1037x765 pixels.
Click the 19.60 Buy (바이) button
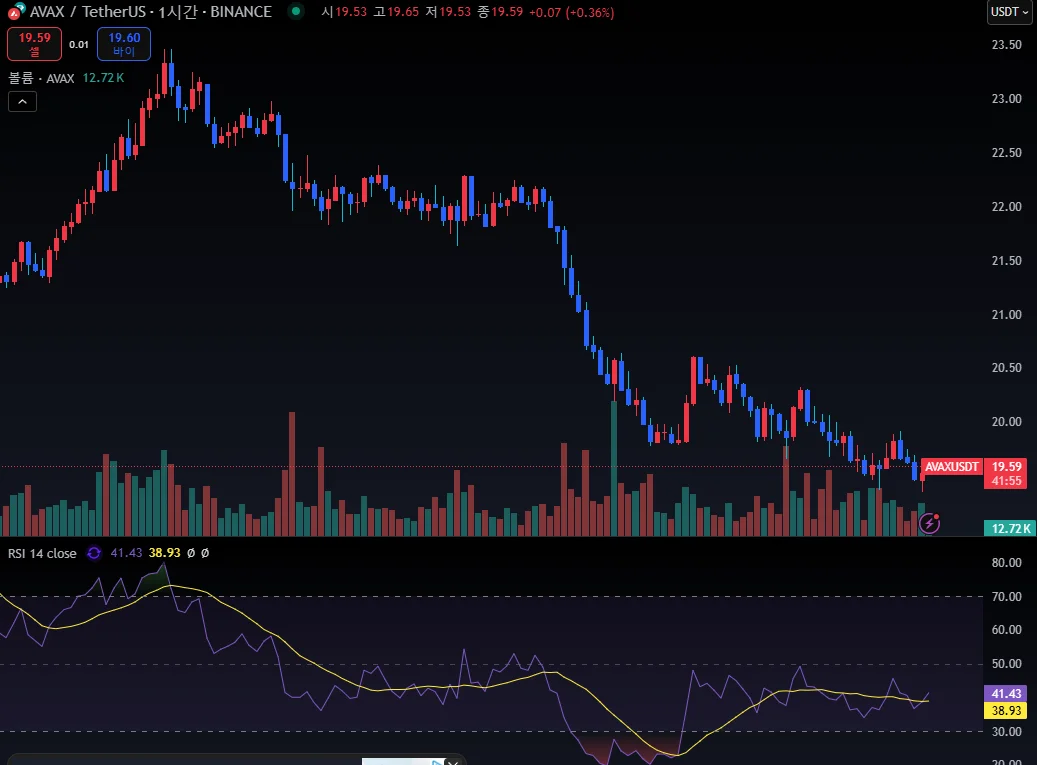pyautogui.click(x=124, y=44)
